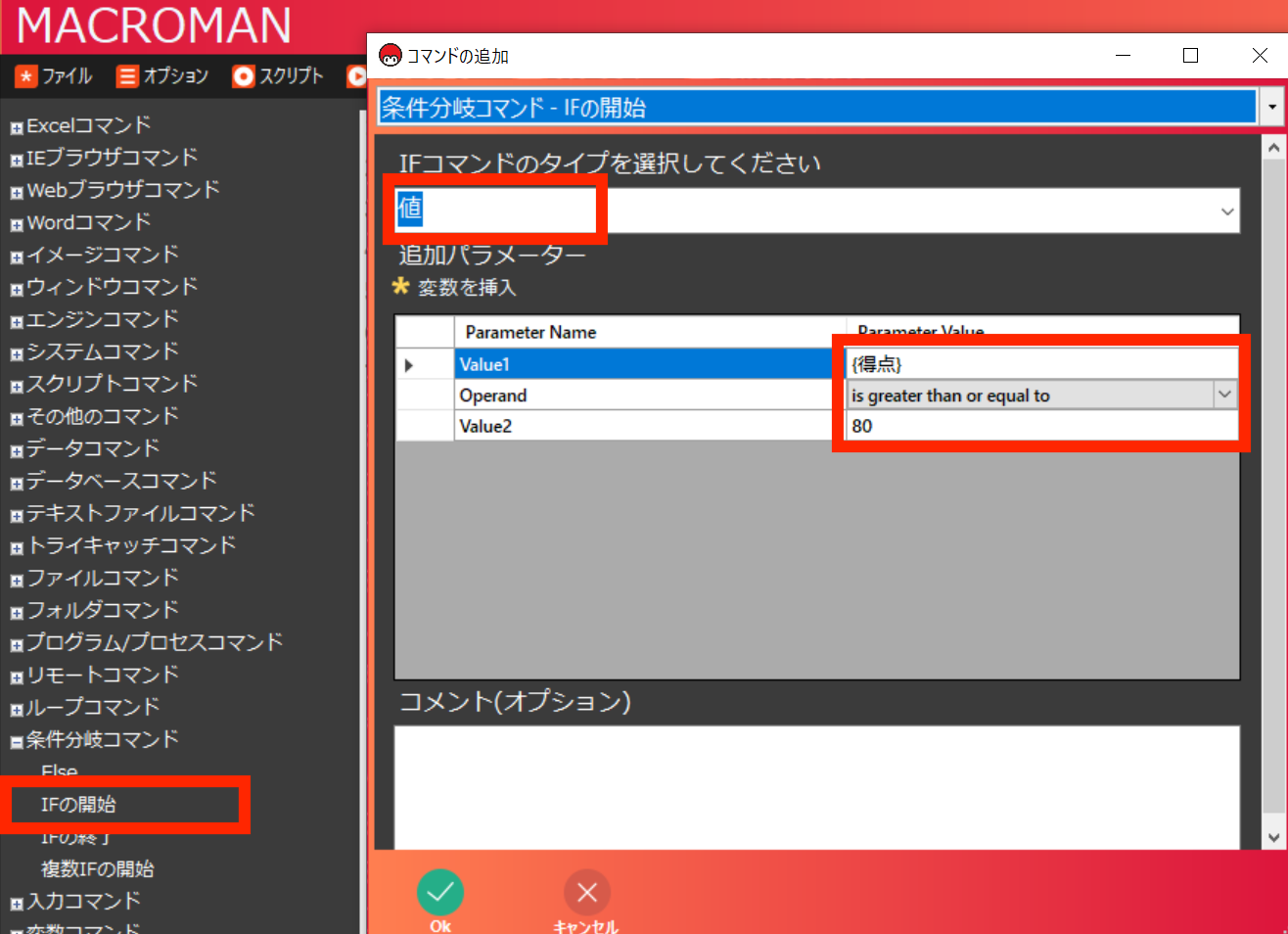Open the Operand value dropdown arrow
Viewport: 1288px width, 934px height.
click(1224, 395)
